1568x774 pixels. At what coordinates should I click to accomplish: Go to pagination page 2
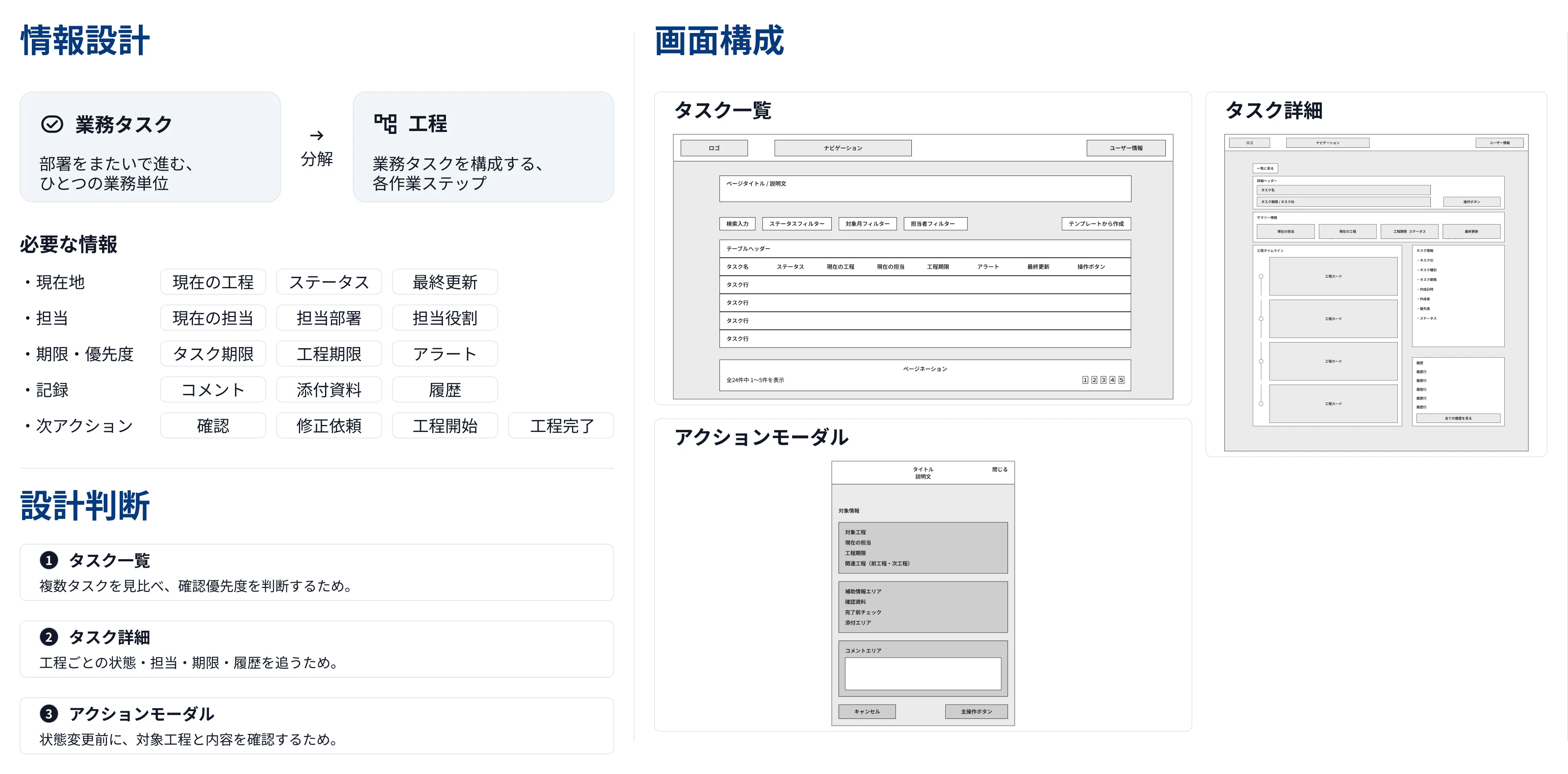[x=1094, y=380]
